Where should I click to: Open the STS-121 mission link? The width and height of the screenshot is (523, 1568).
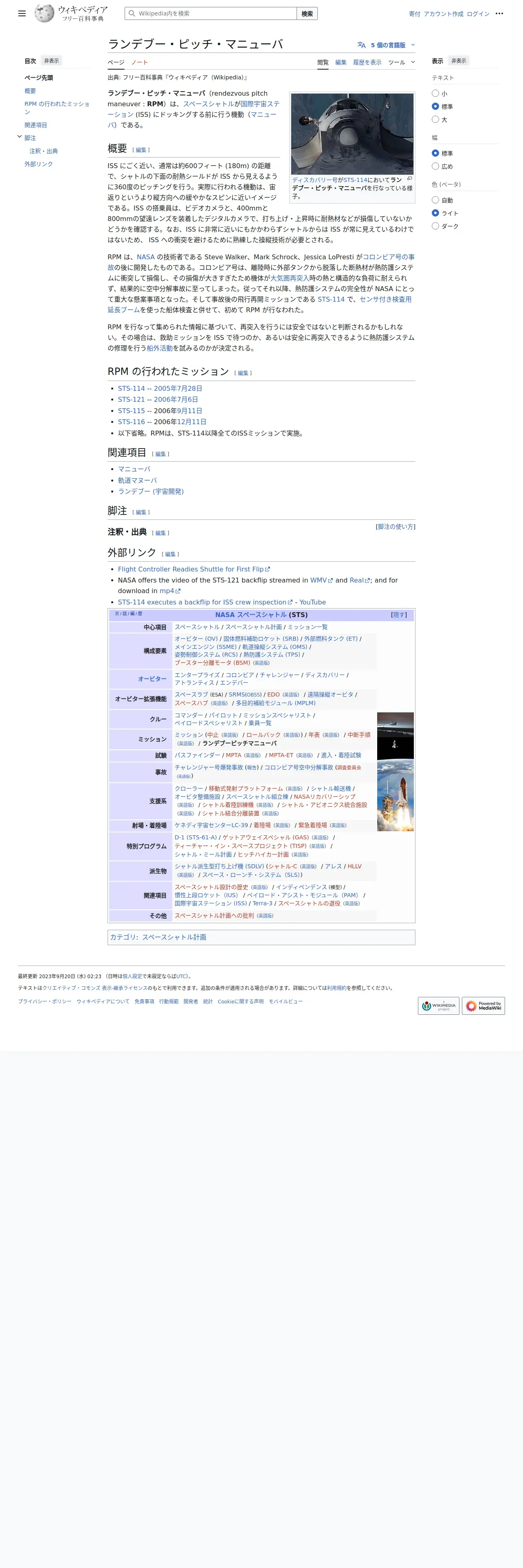132,399
